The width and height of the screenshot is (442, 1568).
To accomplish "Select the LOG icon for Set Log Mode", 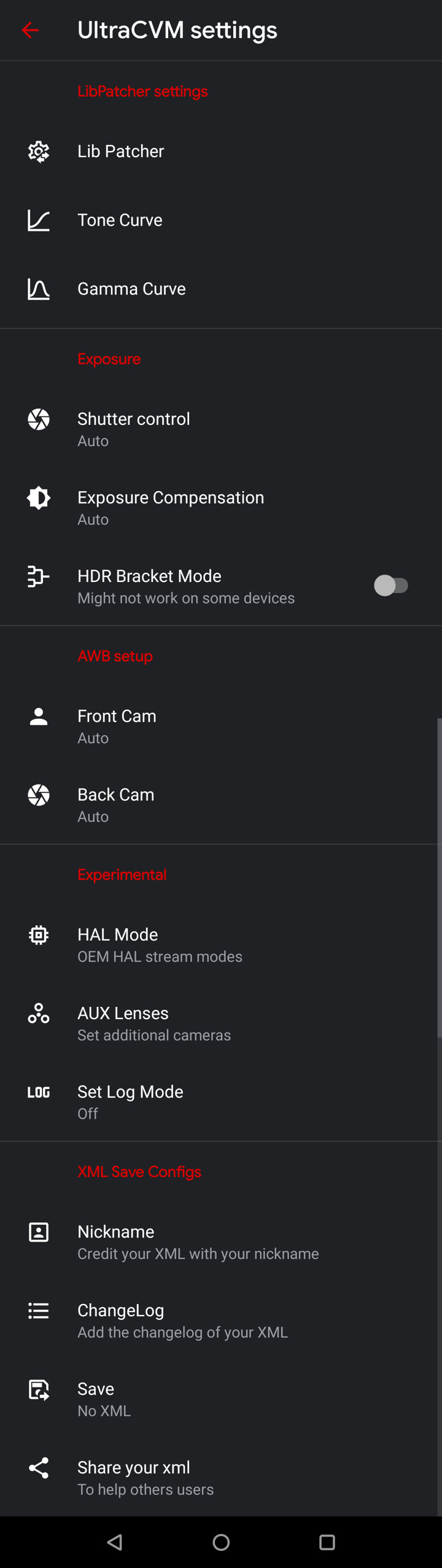I will (x=38, y=1092).
